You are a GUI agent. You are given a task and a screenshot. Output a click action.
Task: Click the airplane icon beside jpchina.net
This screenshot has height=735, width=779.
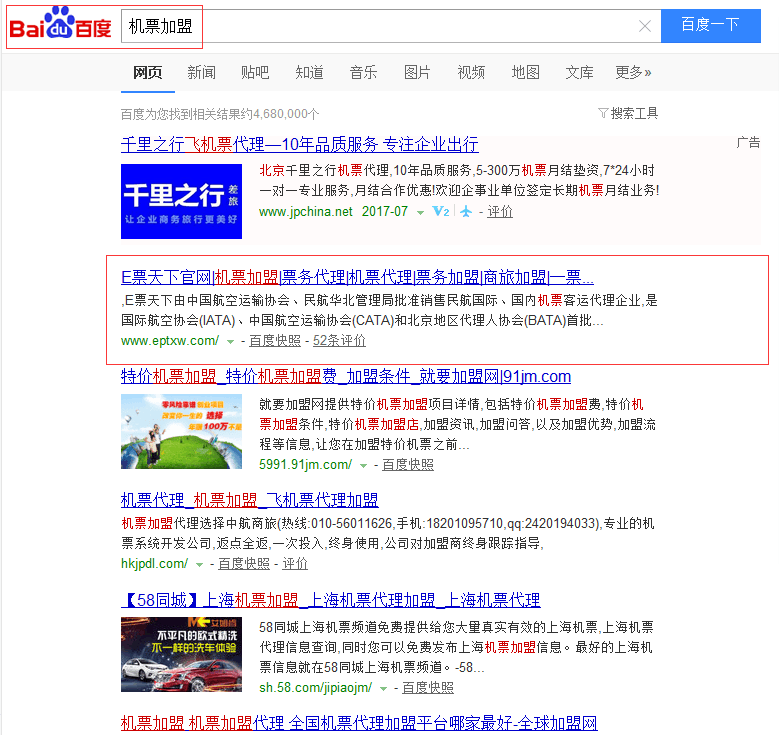pyautogui.click(x=466, y=212)
